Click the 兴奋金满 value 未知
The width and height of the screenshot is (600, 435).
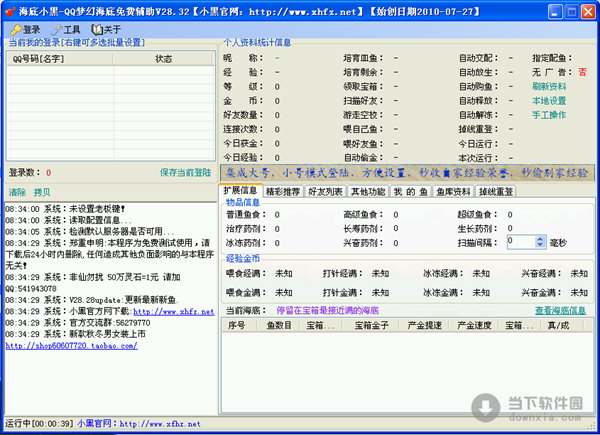579,293
